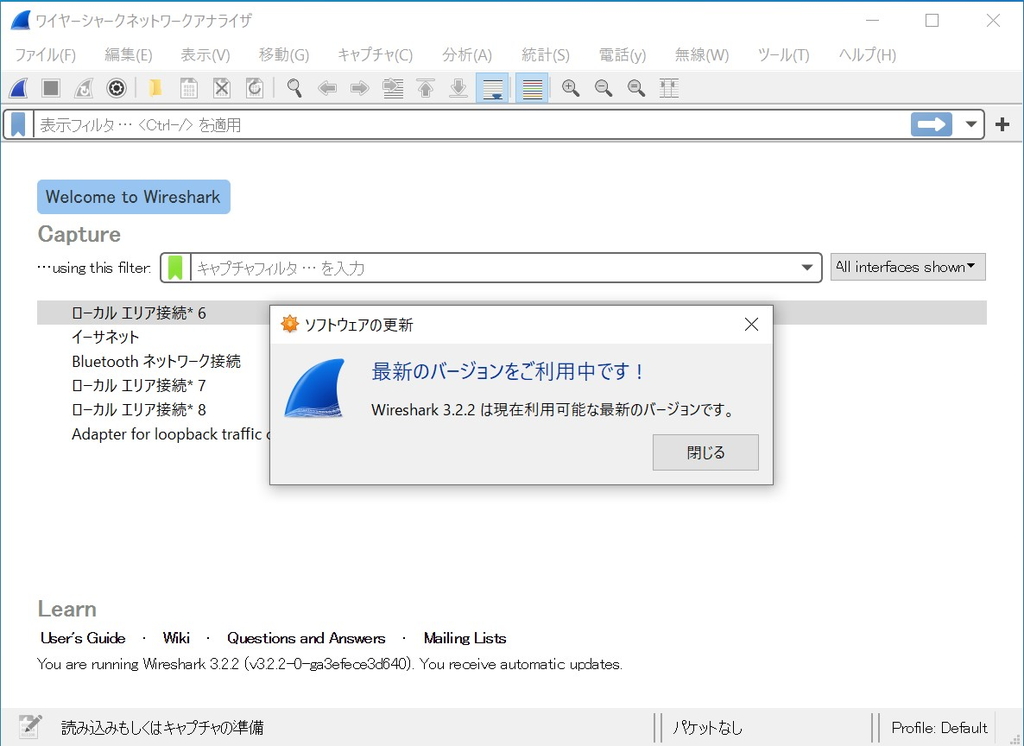Select the イーサネット interface from the list
This screenshot has height=746, width=1024.
tap(106, 337)
